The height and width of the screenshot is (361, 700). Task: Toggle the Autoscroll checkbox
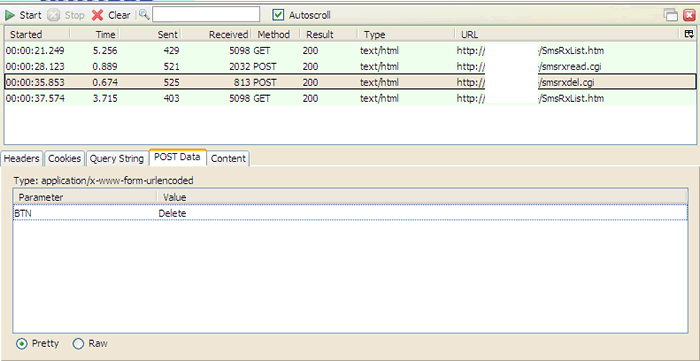tap(279, 15)
